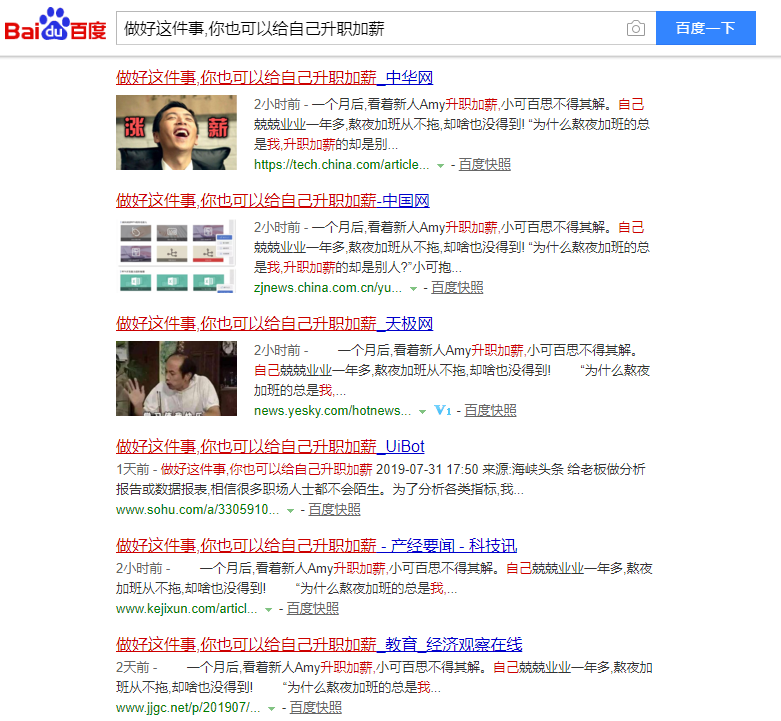The height and width of the screenshot is (721, 781).
Task: Open 百度快照 for the zjnews.china.com.cn result
Action: pyautogui.click(x=457, y=287)
